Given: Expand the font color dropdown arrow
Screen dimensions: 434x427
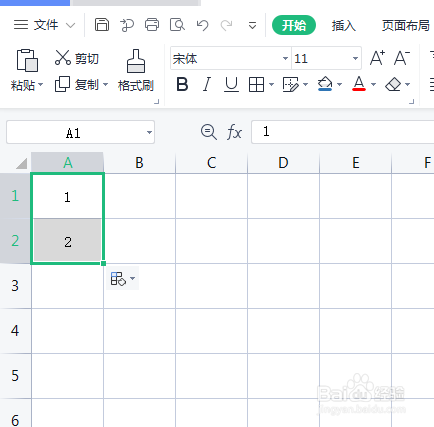Looking at the screenshot, I should 373,85.
